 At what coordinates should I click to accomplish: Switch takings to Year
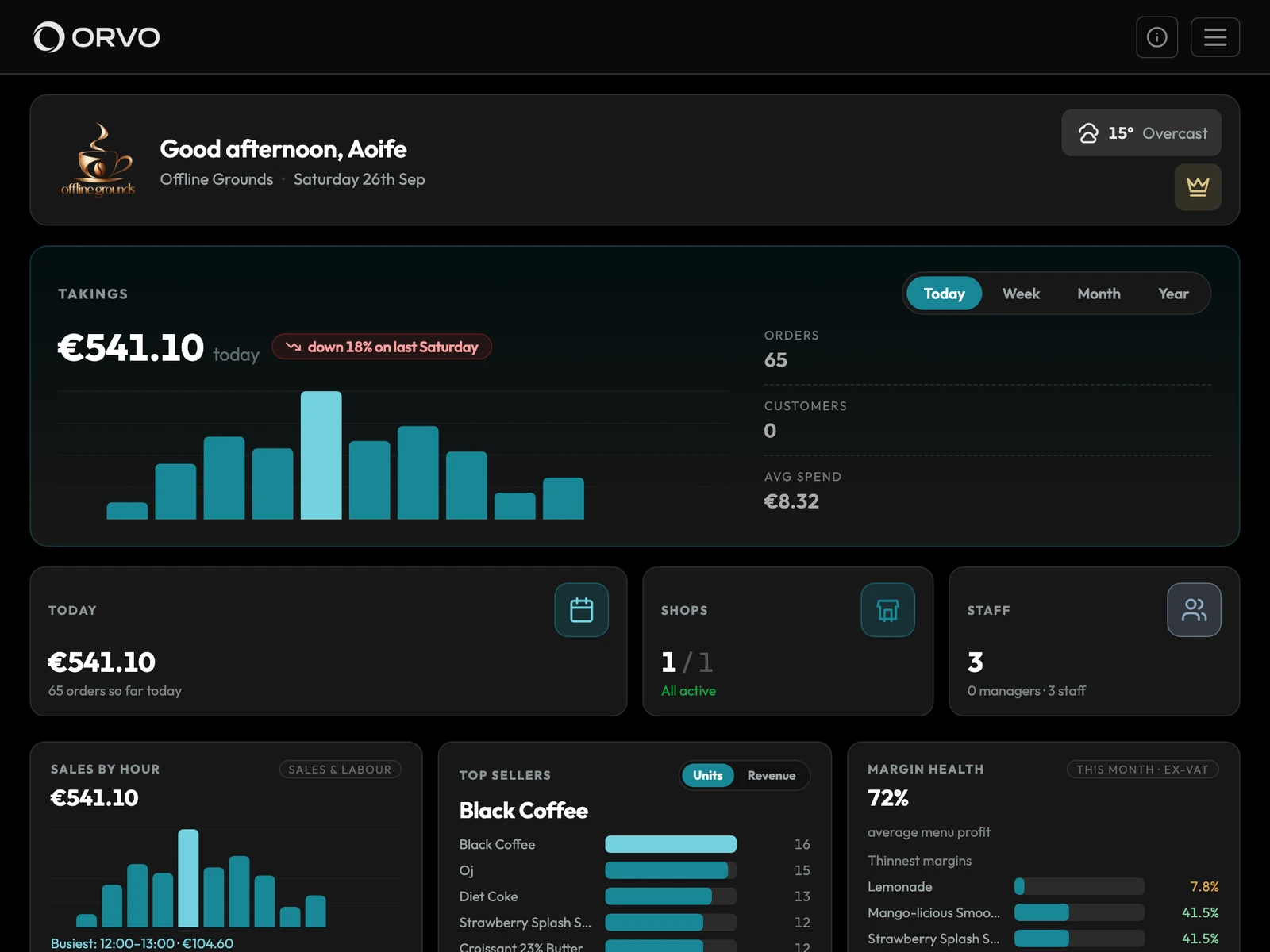coord(1173,294)
